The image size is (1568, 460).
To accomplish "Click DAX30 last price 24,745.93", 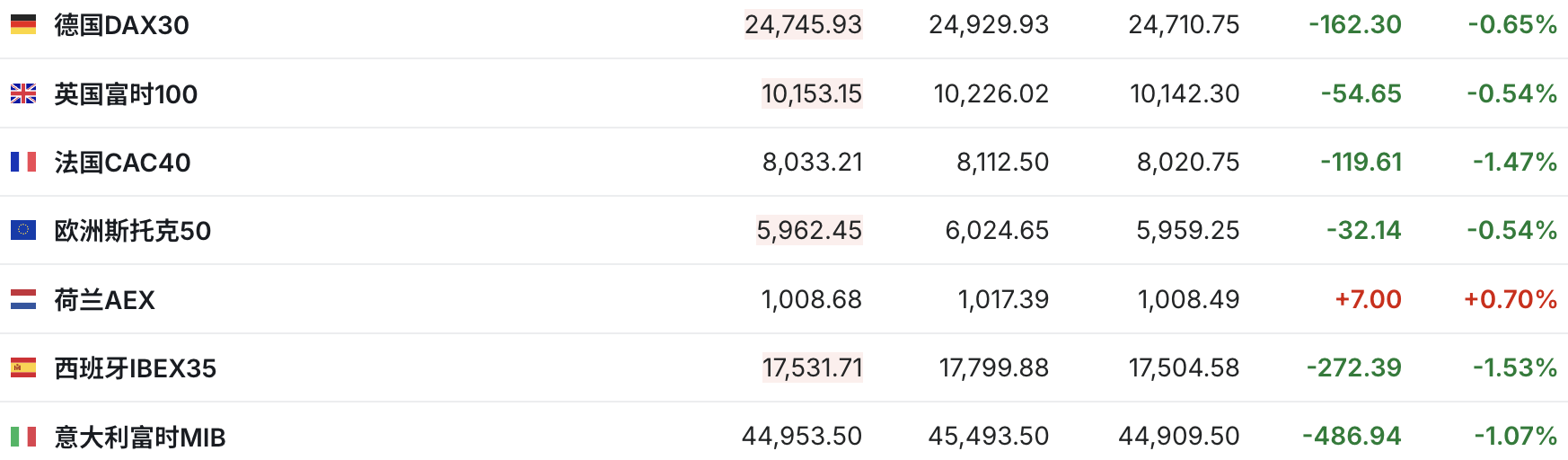I will coord(803,24).
